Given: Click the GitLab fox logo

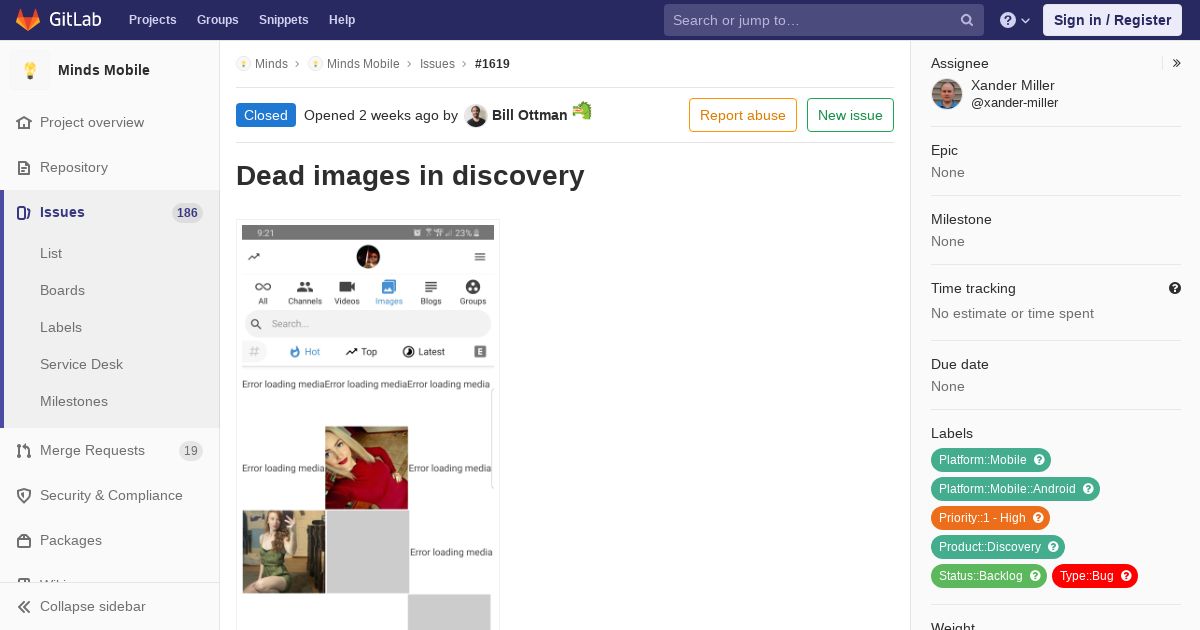Looking at the screenshot, I should tap(28, 20).
